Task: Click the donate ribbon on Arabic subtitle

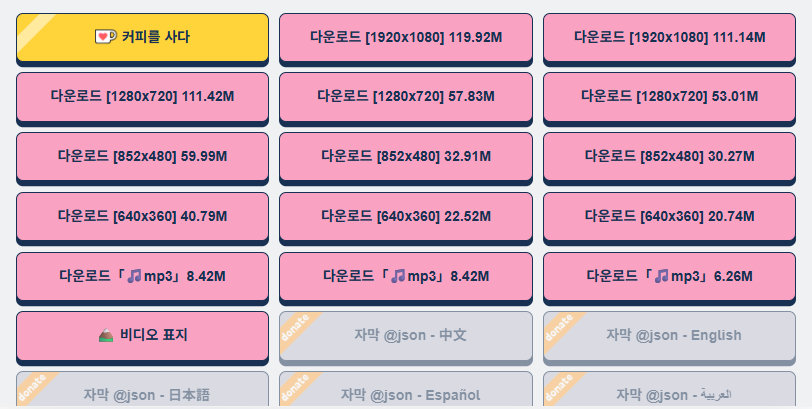Action: 562,389
